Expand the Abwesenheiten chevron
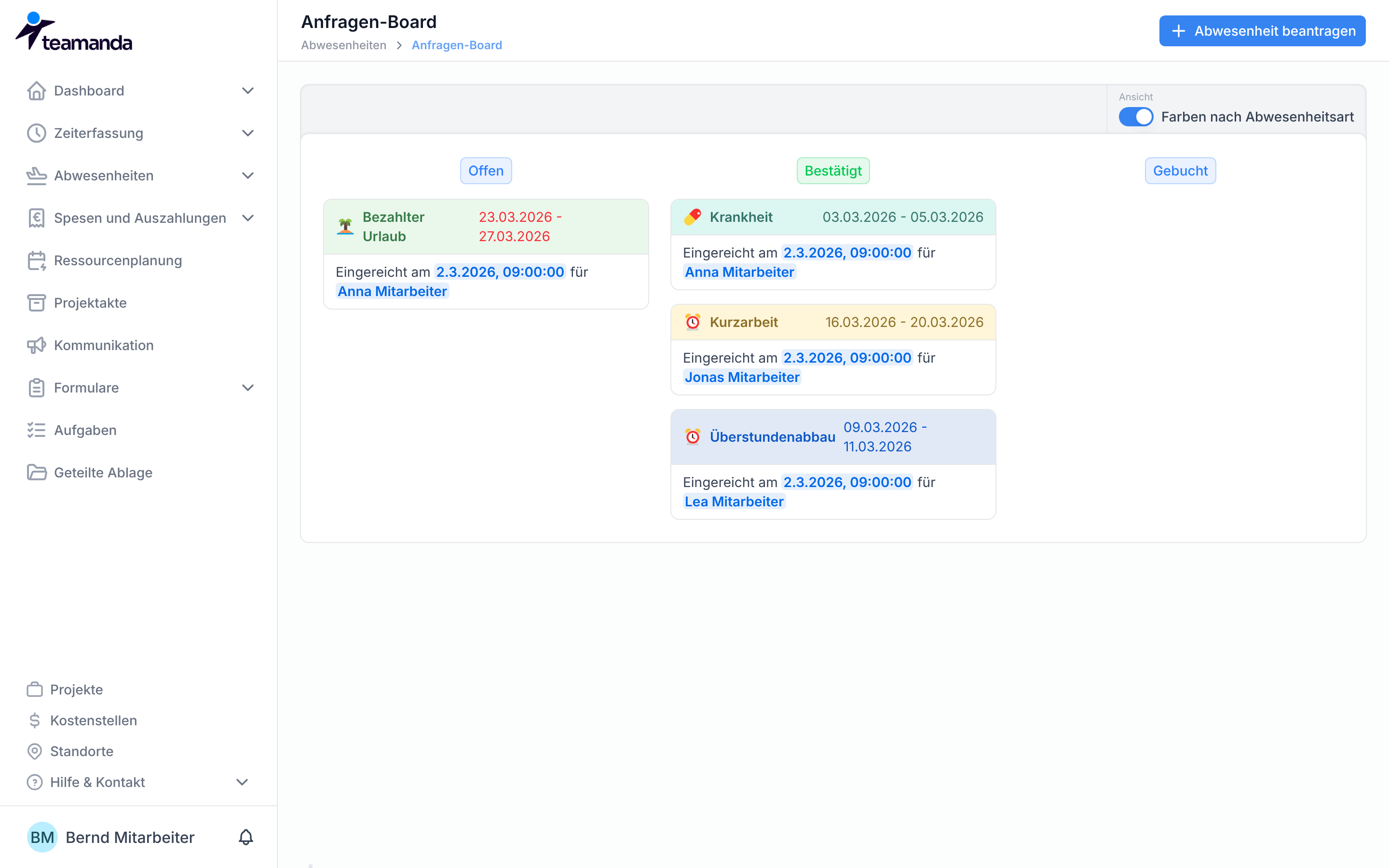Viewport: 1389px width, 868px height. [x=248, y=176]
